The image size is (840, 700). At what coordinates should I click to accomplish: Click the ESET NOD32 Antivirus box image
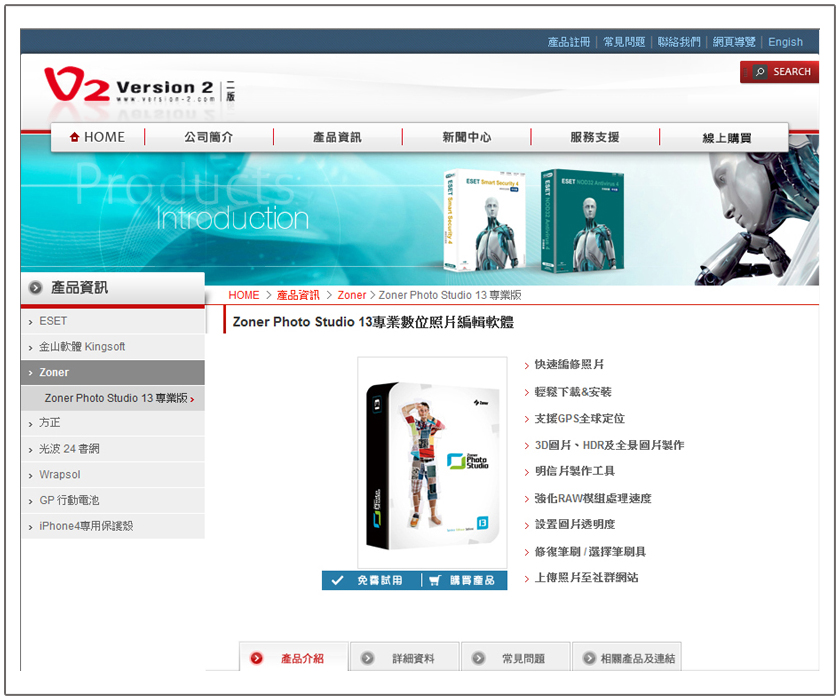point(582,221)
